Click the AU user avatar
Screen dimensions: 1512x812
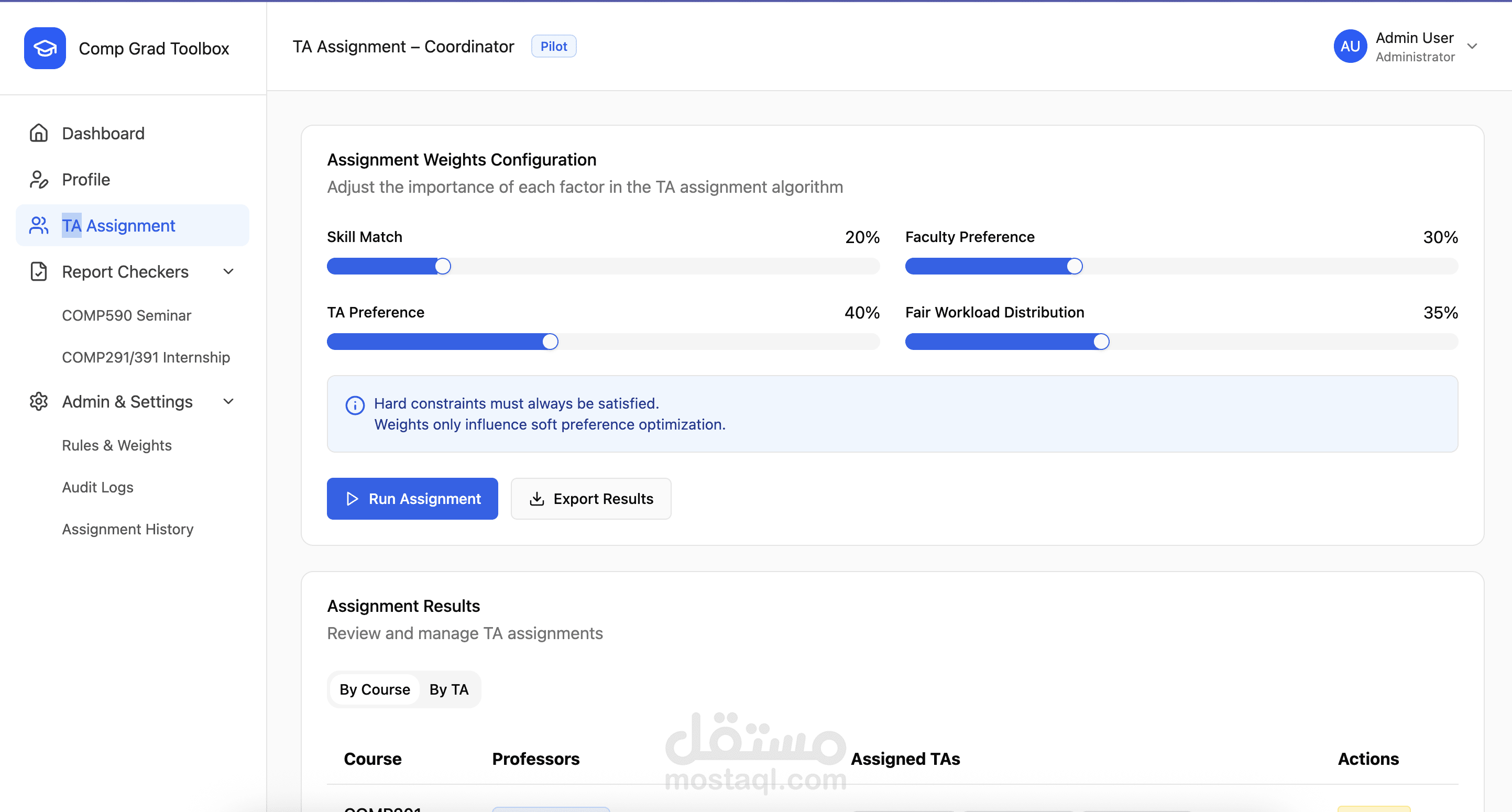(x=1350, y=46)
